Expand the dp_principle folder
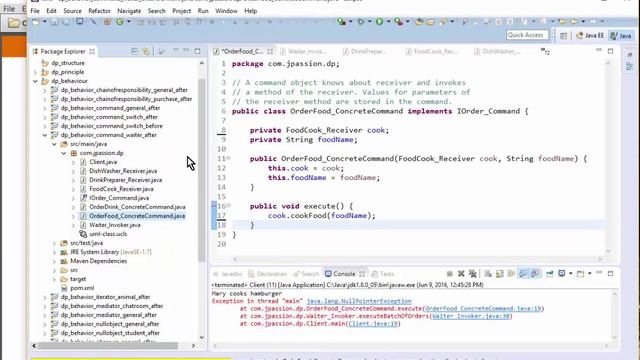 point(36,72)
